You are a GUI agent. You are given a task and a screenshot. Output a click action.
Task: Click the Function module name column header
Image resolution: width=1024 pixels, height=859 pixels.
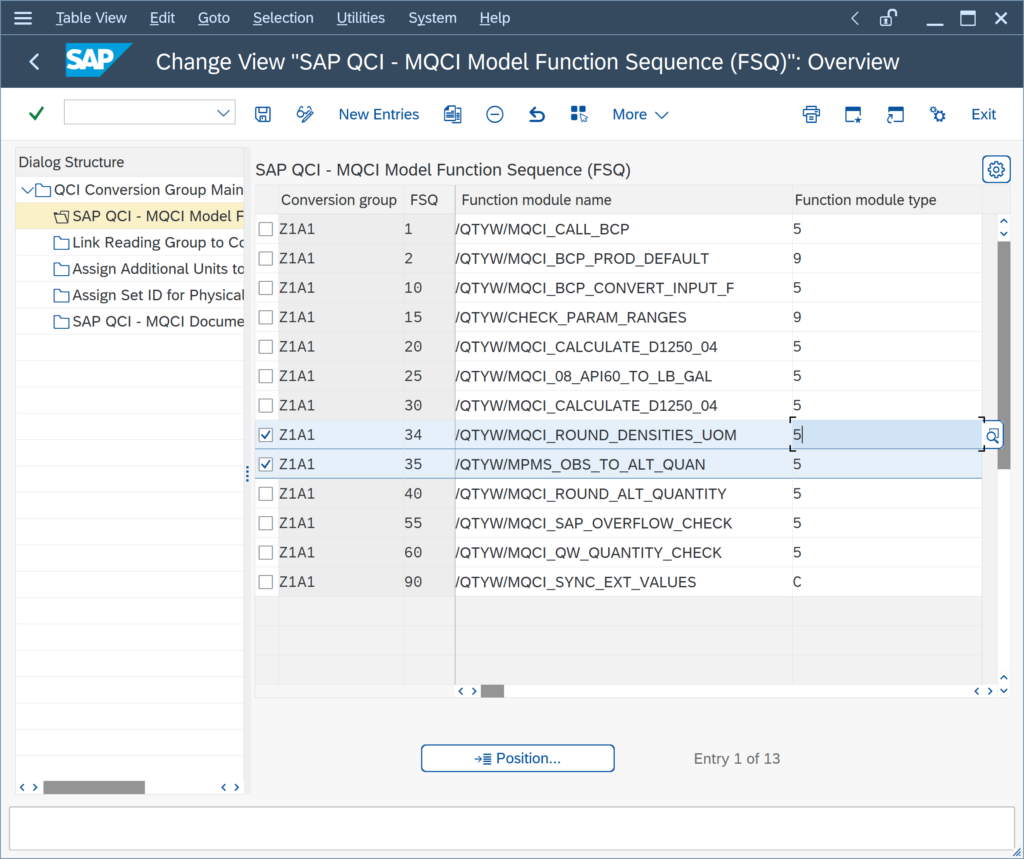pos(624,200)
